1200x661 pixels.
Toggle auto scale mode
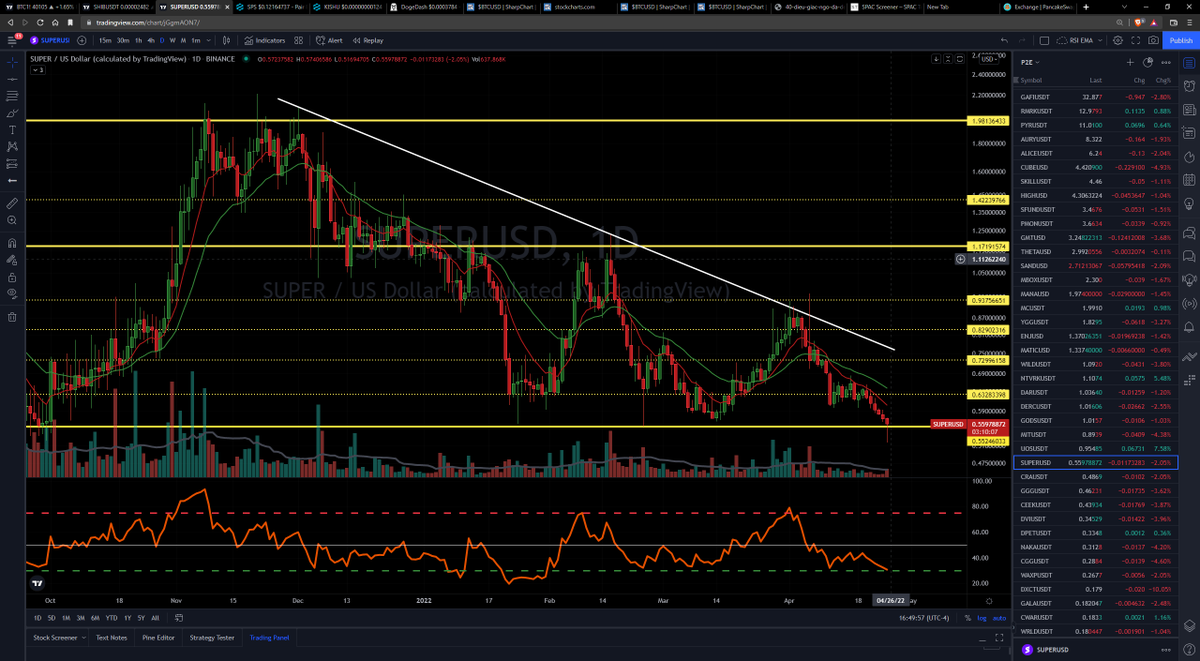pyautogui.click(x=998, y=618)
